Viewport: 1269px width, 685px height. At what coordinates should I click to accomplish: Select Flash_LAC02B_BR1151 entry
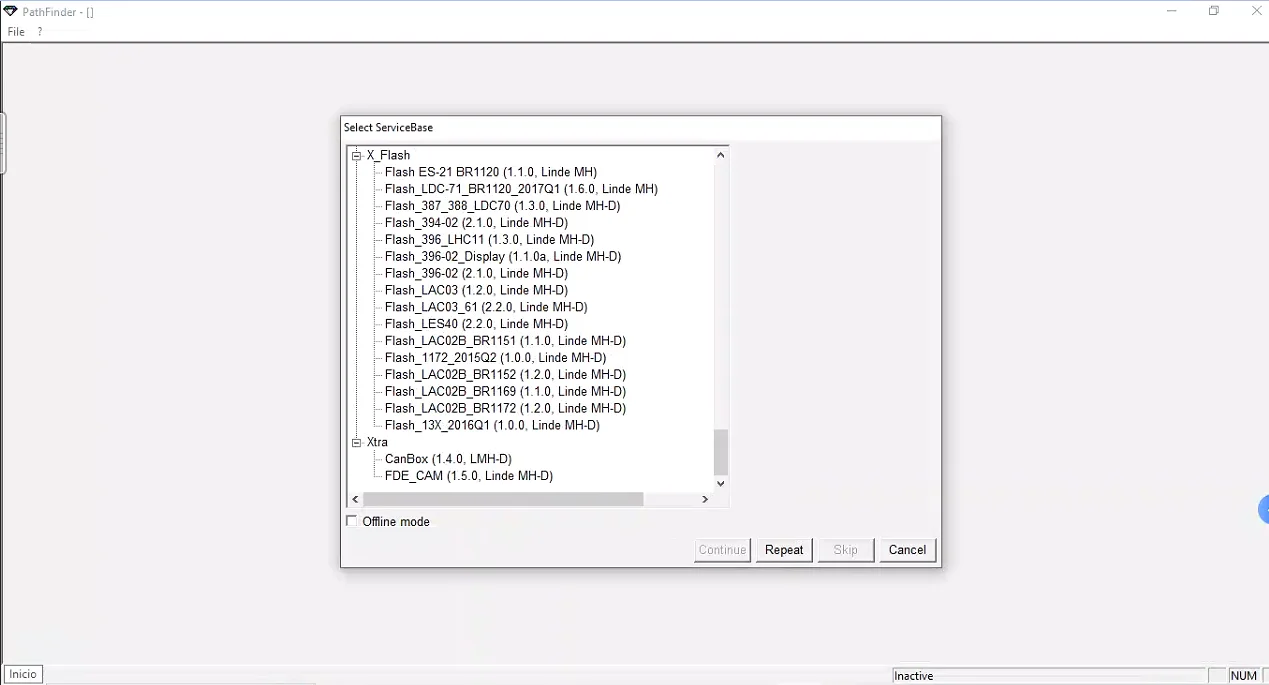(x=505, y=342)
